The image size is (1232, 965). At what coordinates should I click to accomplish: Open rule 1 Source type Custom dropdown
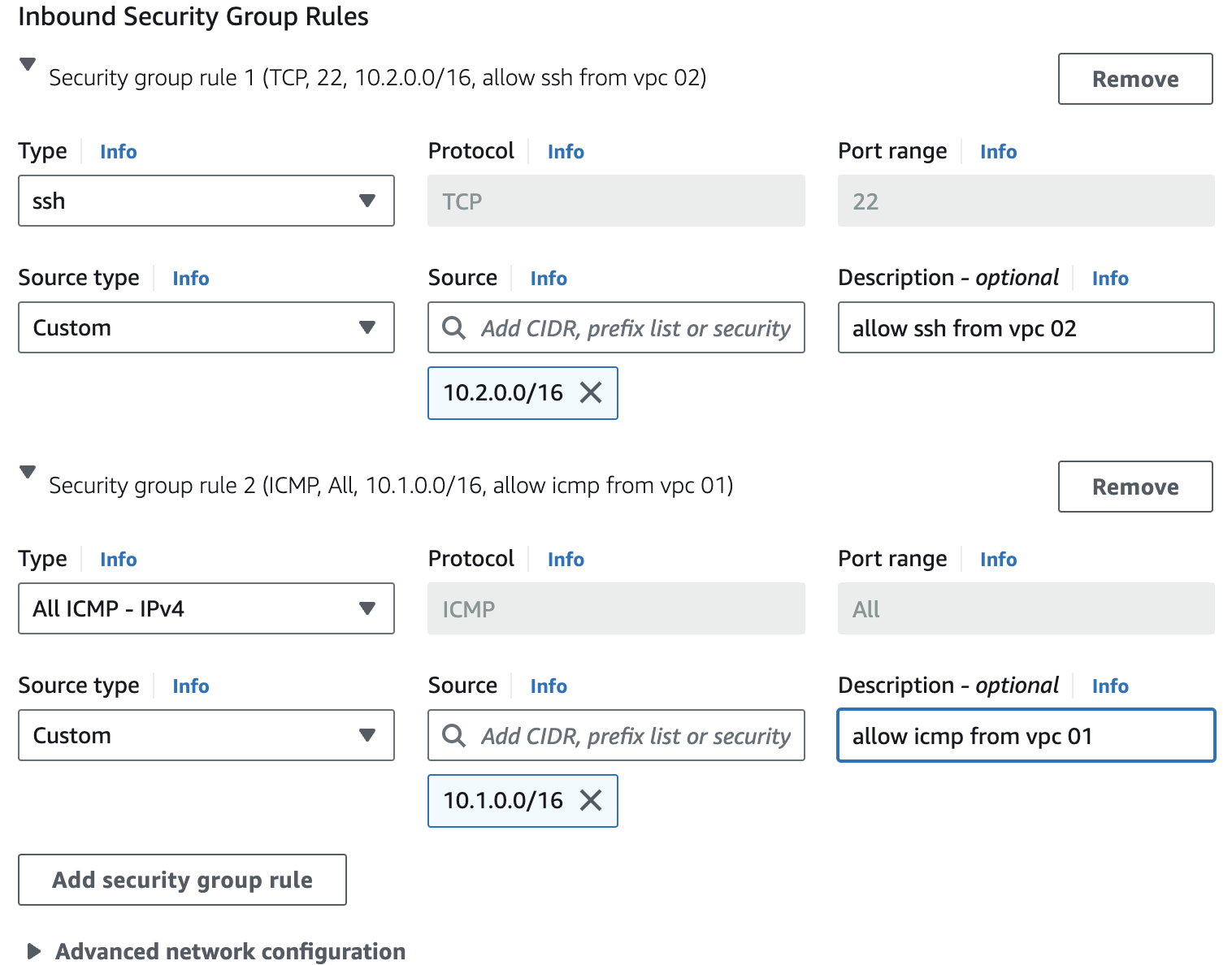coord(206,327)
